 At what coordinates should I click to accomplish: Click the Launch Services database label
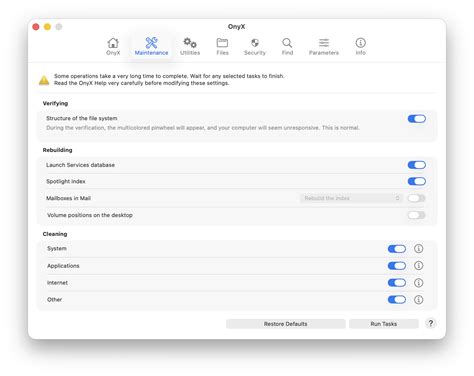tap(80, 165)
